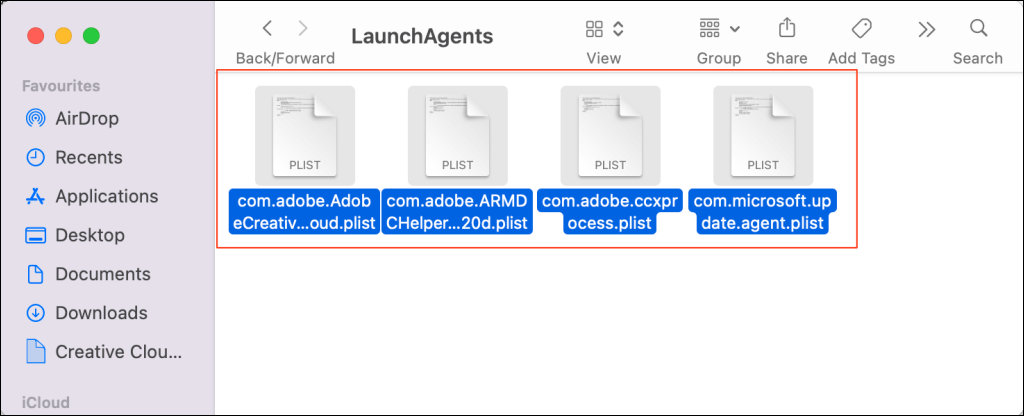
Task: Open the View mode switcher dropdown
Action: [x=605, y=29]
